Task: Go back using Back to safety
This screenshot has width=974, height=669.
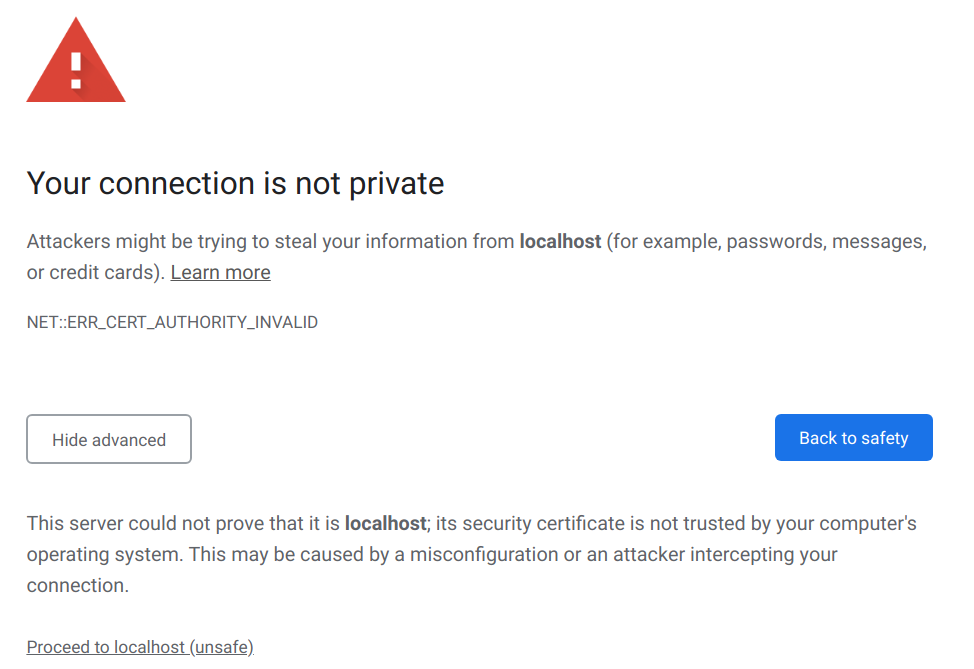Action: (853, 438)
